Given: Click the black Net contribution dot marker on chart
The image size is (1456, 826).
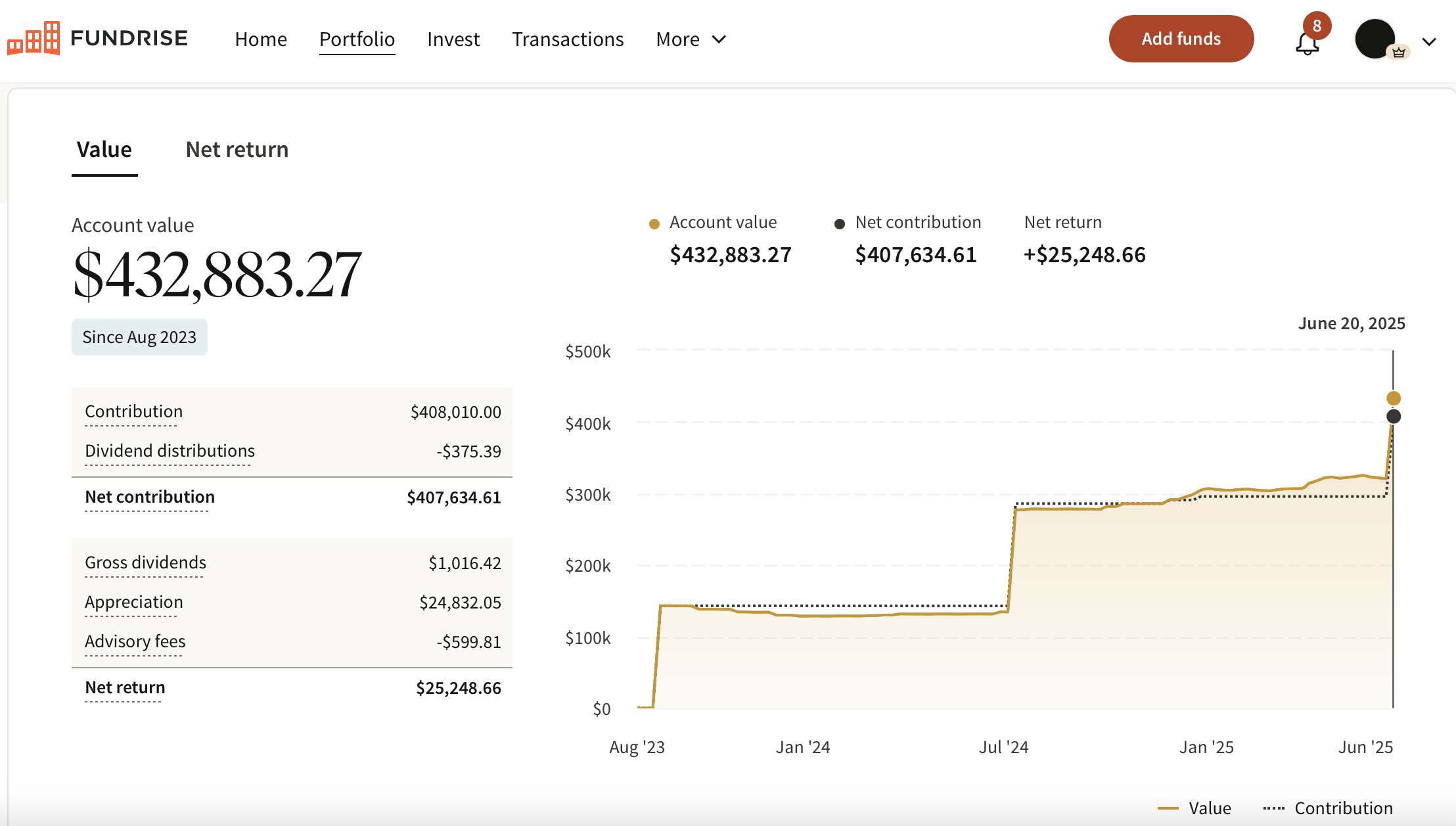Looking at the screenshot, I should coord(1393,415).
